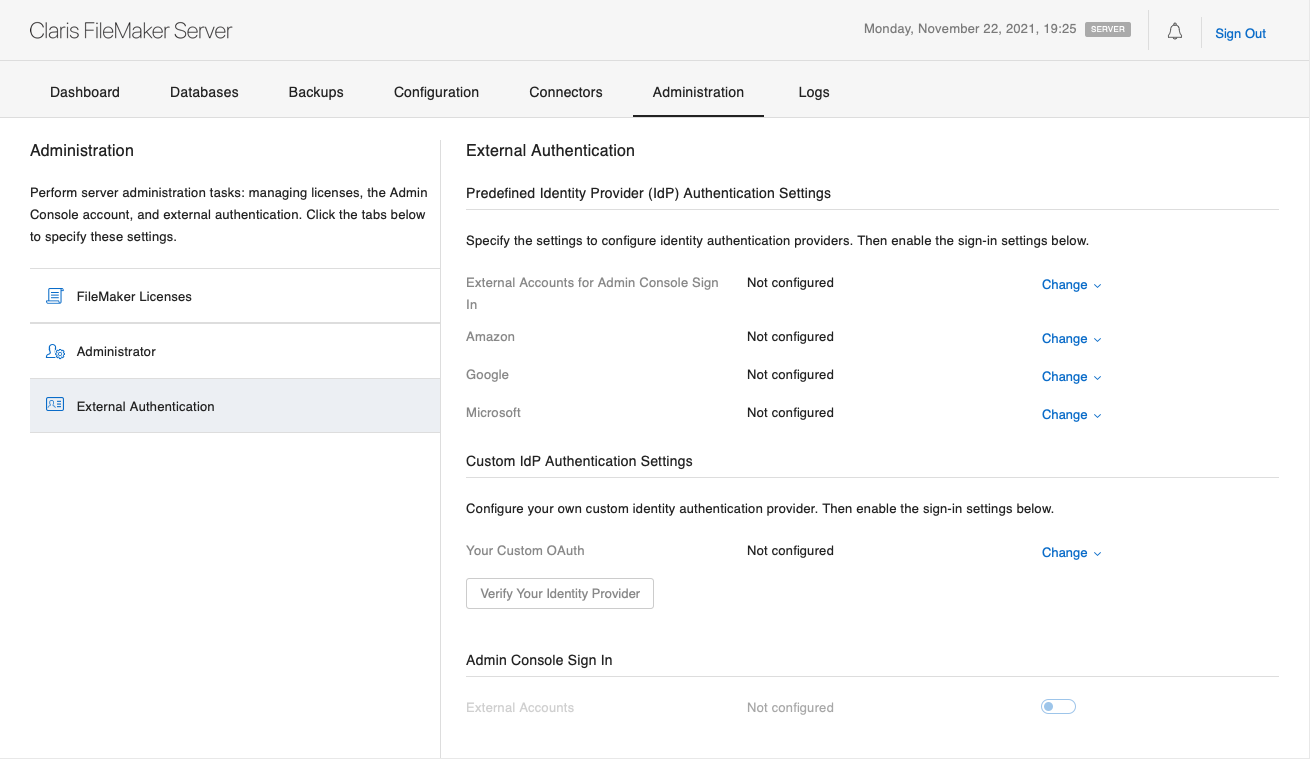Click greyed External Accounts label under sign in
The image size is (1310, 759).
pyautogui.click(x=520, y=708)
